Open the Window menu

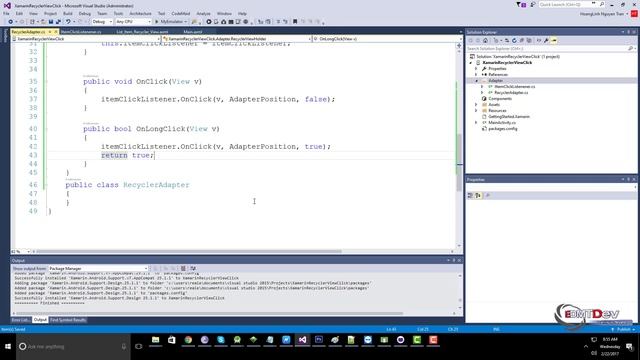coord(224,13)
